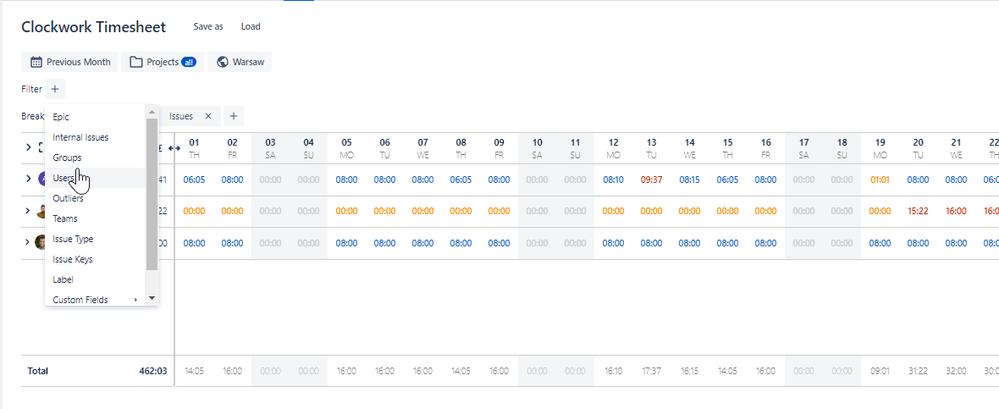Expand the first user row
The image size is (999, 409).
pyautogui.click(x=28, y=178)
